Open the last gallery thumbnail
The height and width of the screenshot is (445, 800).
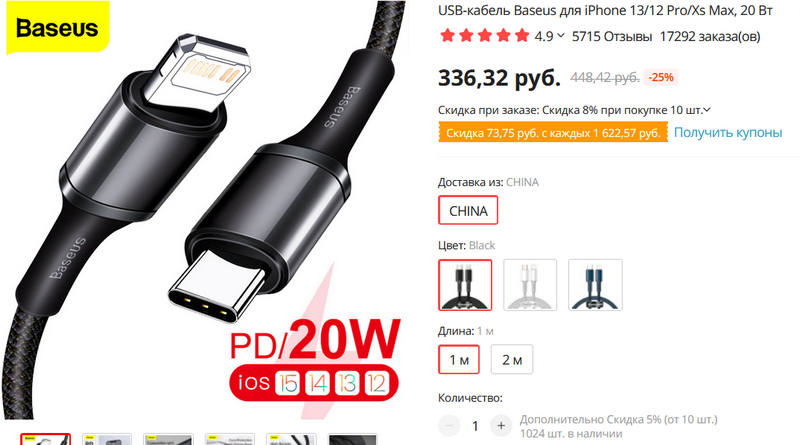[353, 439]
